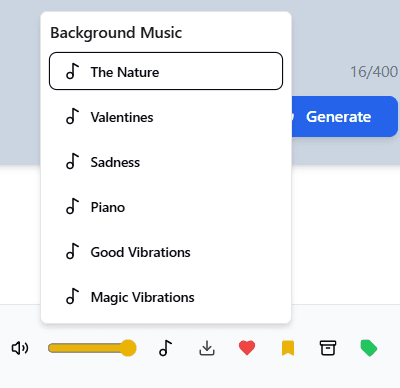400x388 pixels.
Task: Click the 16/400 character counter
Action: [374, 72]
